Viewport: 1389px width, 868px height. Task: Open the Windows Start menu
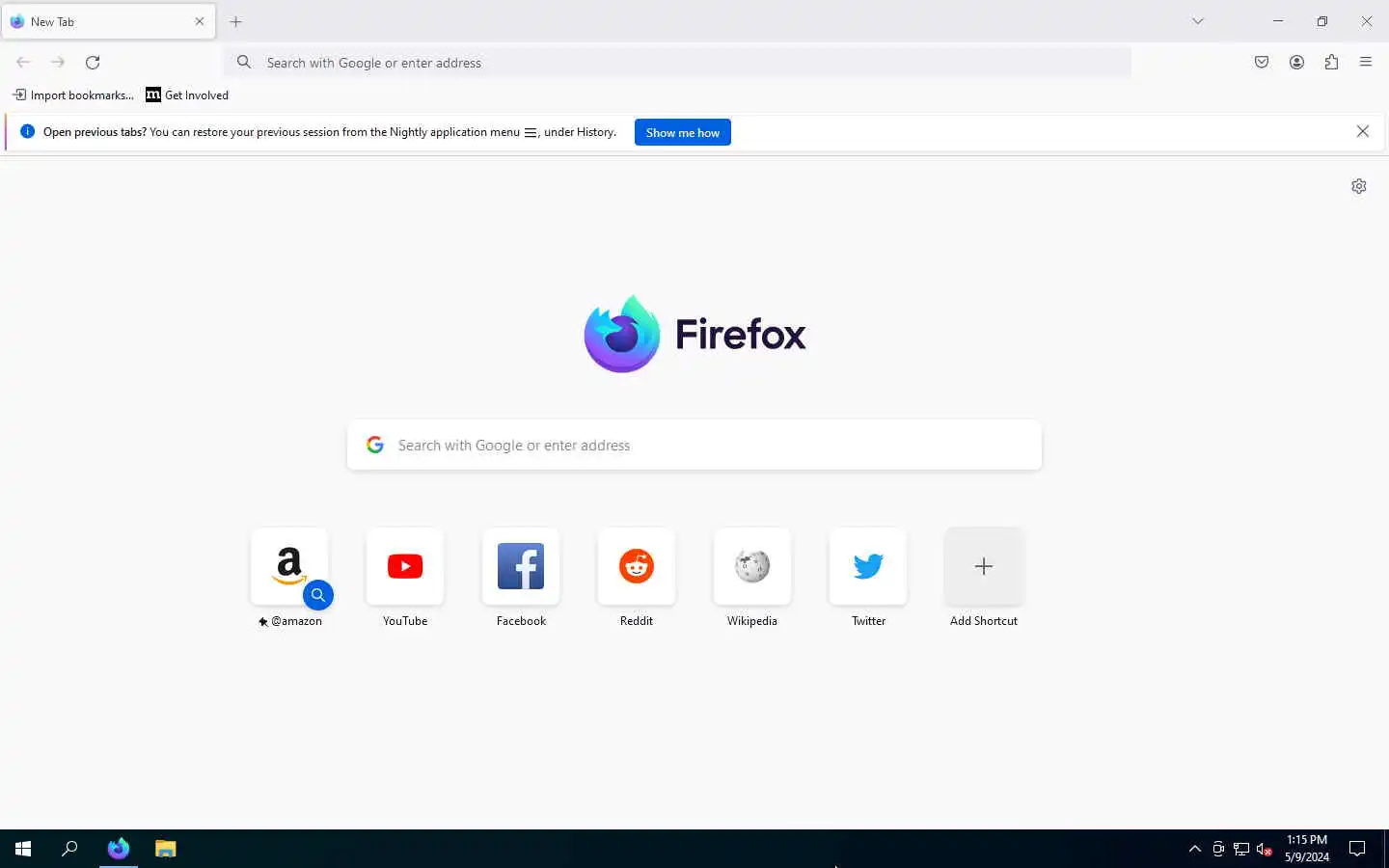[23, 849]
